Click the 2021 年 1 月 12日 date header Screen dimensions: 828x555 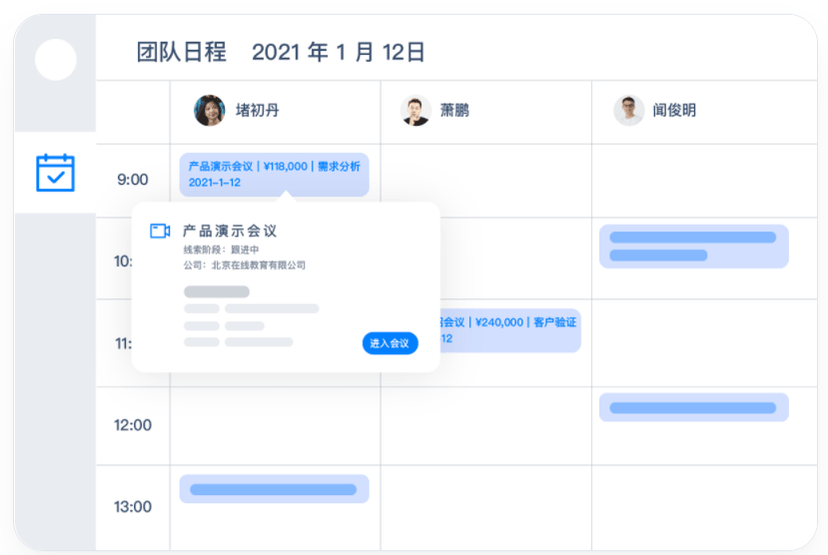click(x=338, y=52)
